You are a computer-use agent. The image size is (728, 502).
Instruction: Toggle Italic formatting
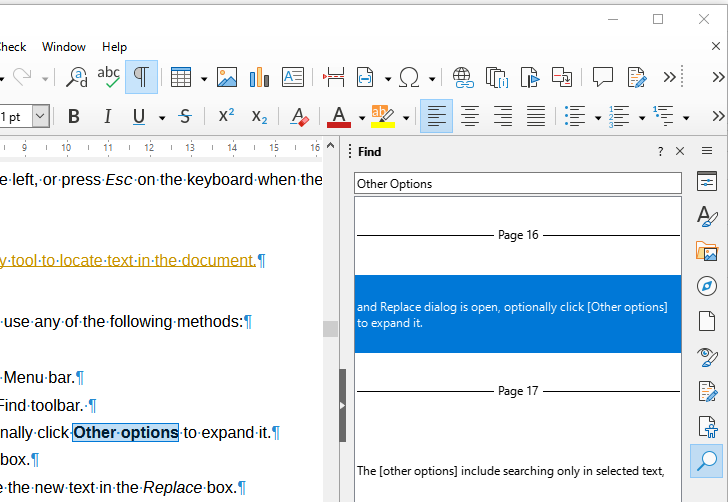tap(107, 117)
